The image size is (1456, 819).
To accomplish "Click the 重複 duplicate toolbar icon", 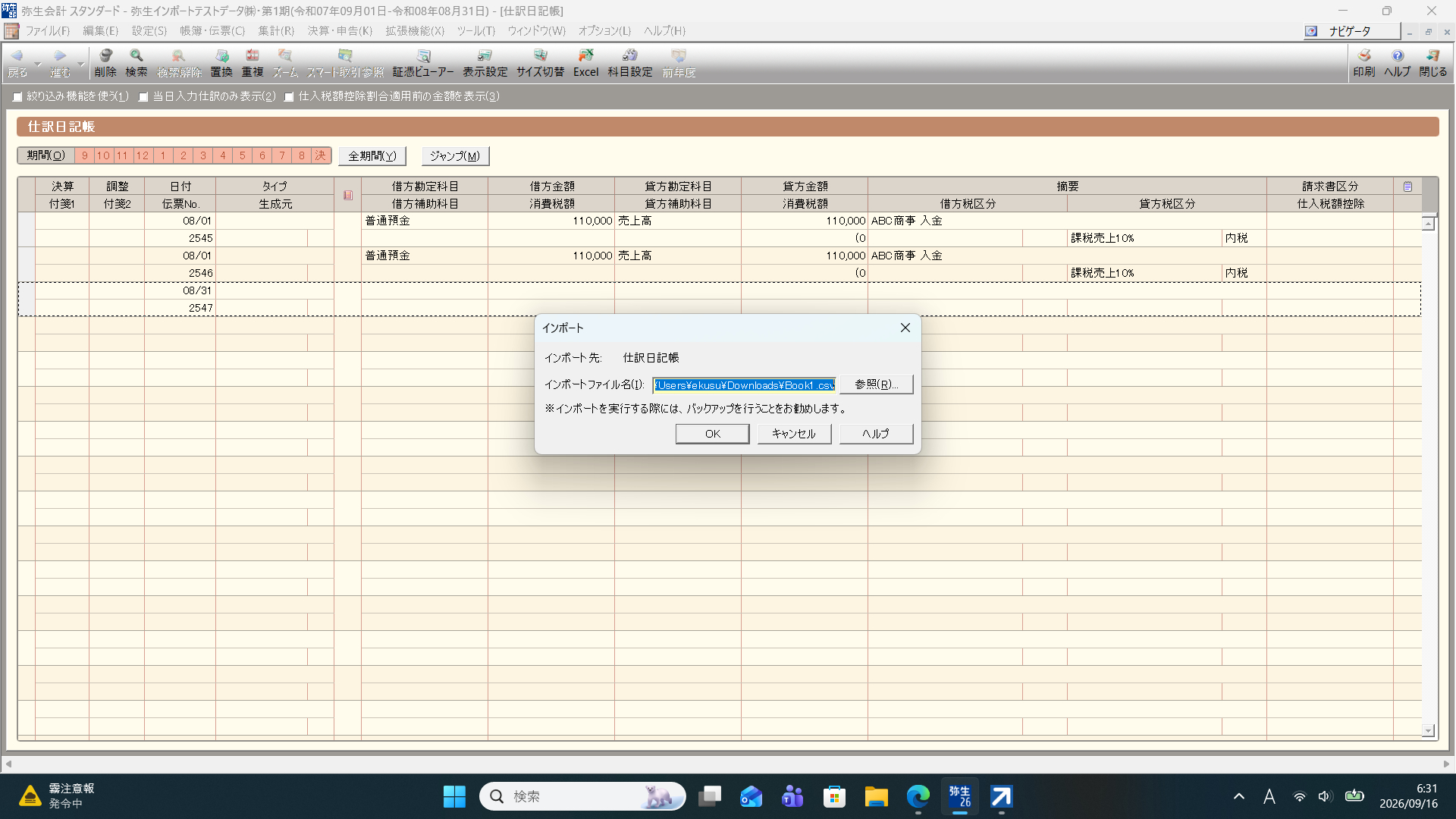I will click(253, 63).
